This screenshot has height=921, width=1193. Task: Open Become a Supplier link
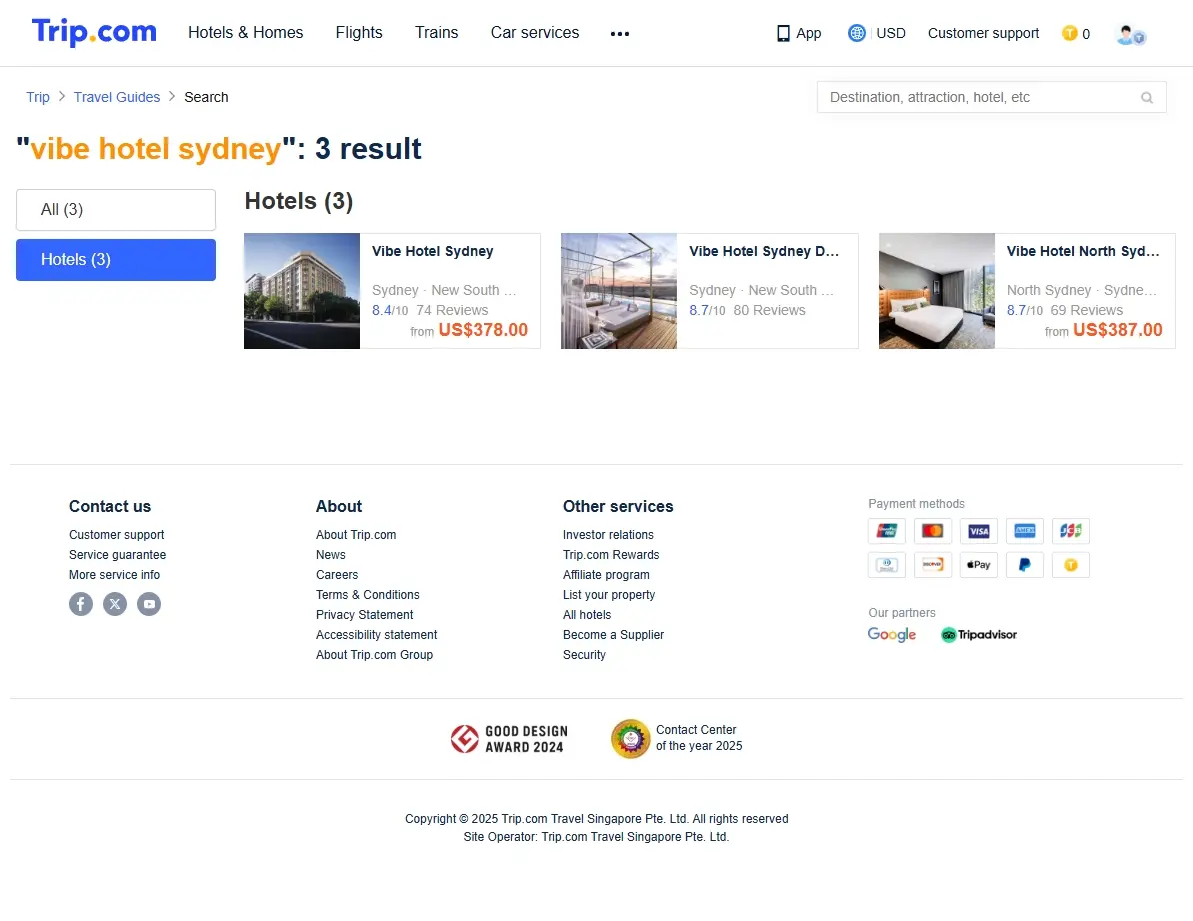(x=613, y=635)
